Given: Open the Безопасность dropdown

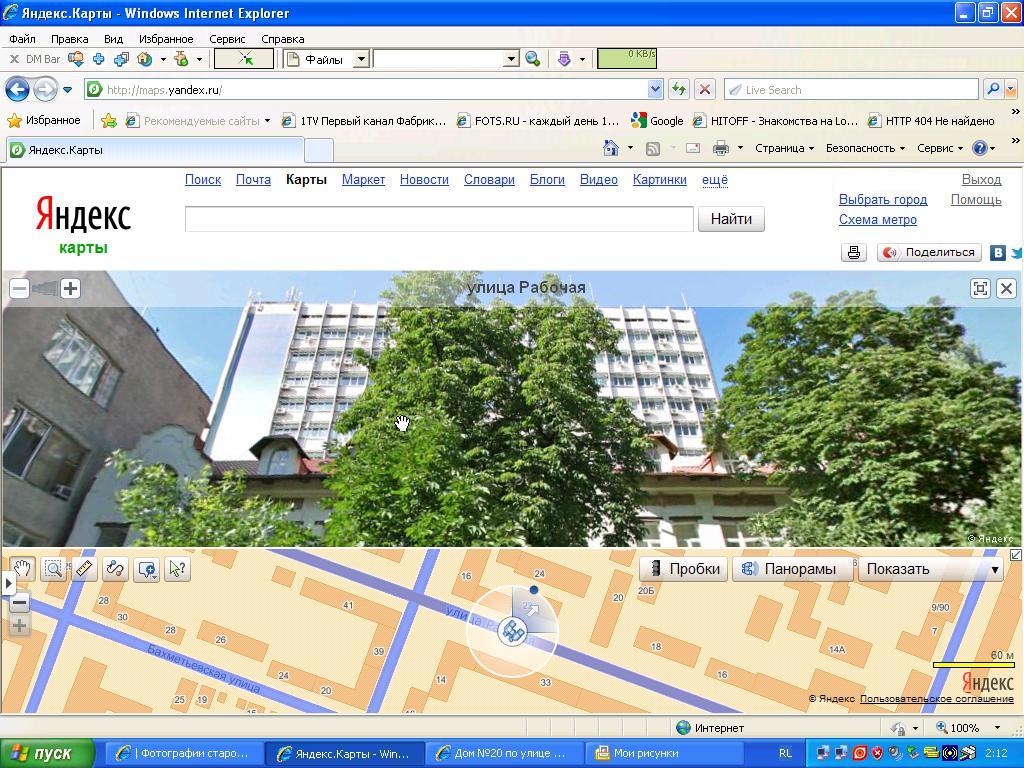Looking at the screenshot, I should click(865, 148).
